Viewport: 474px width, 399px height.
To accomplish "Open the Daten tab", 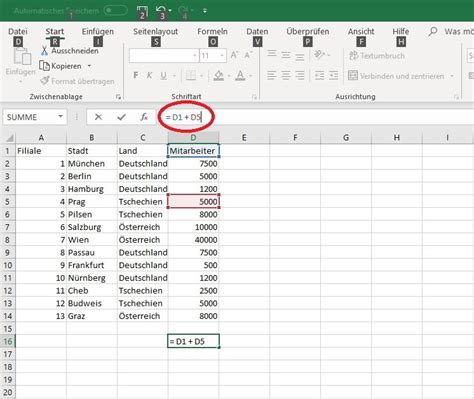I will (x=257, y=31).
